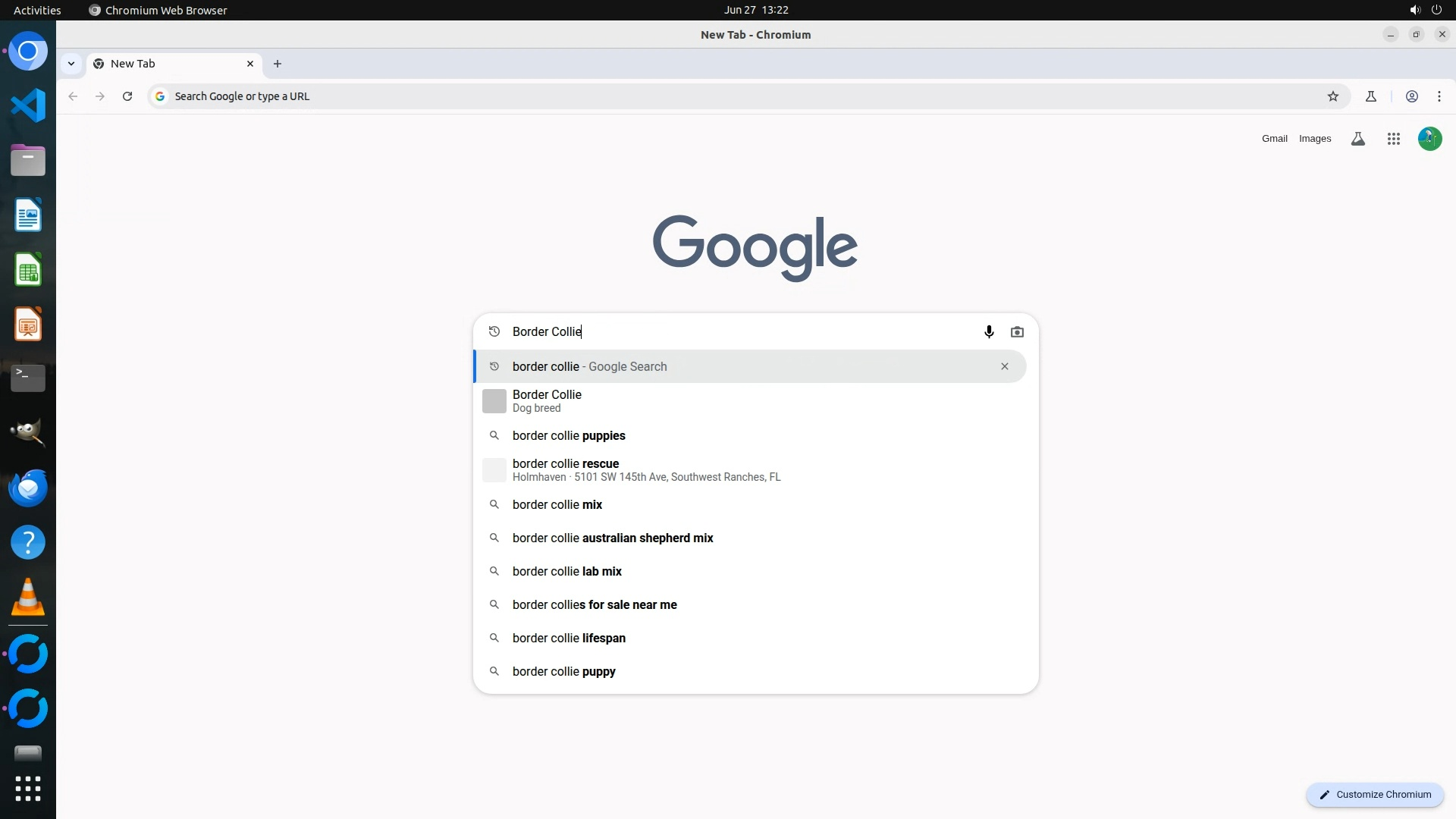Select the New Tab tab
The height and width of the screenshot is (819, 1456).
167,64
